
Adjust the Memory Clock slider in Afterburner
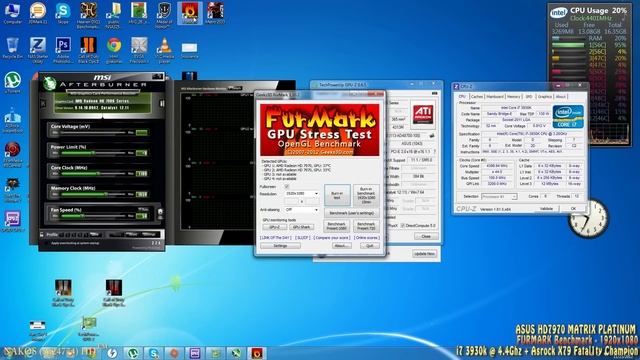click(x=93, y=194)
